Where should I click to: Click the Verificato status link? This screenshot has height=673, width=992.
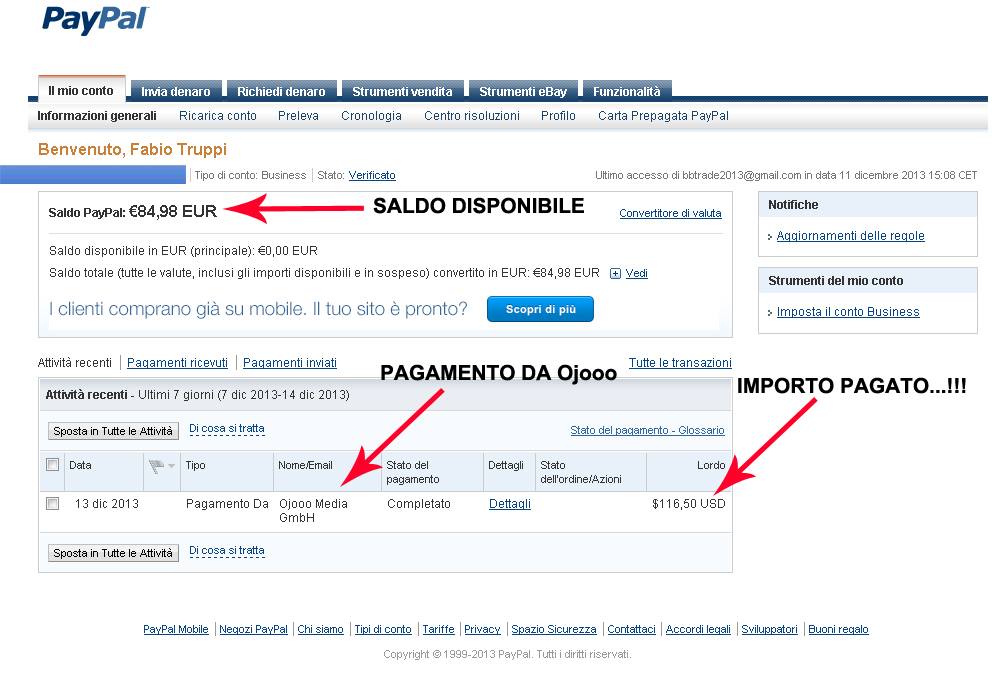[x=372, y=175]
